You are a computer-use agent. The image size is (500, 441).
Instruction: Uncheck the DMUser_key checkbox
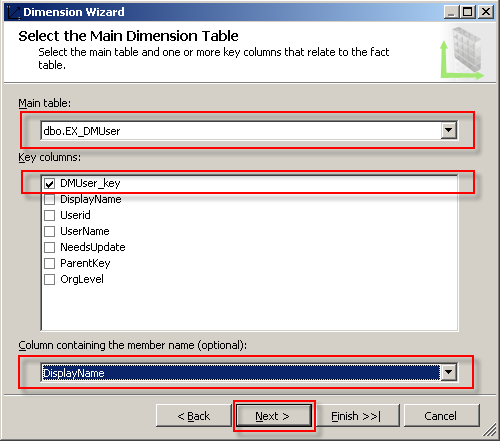49,183
